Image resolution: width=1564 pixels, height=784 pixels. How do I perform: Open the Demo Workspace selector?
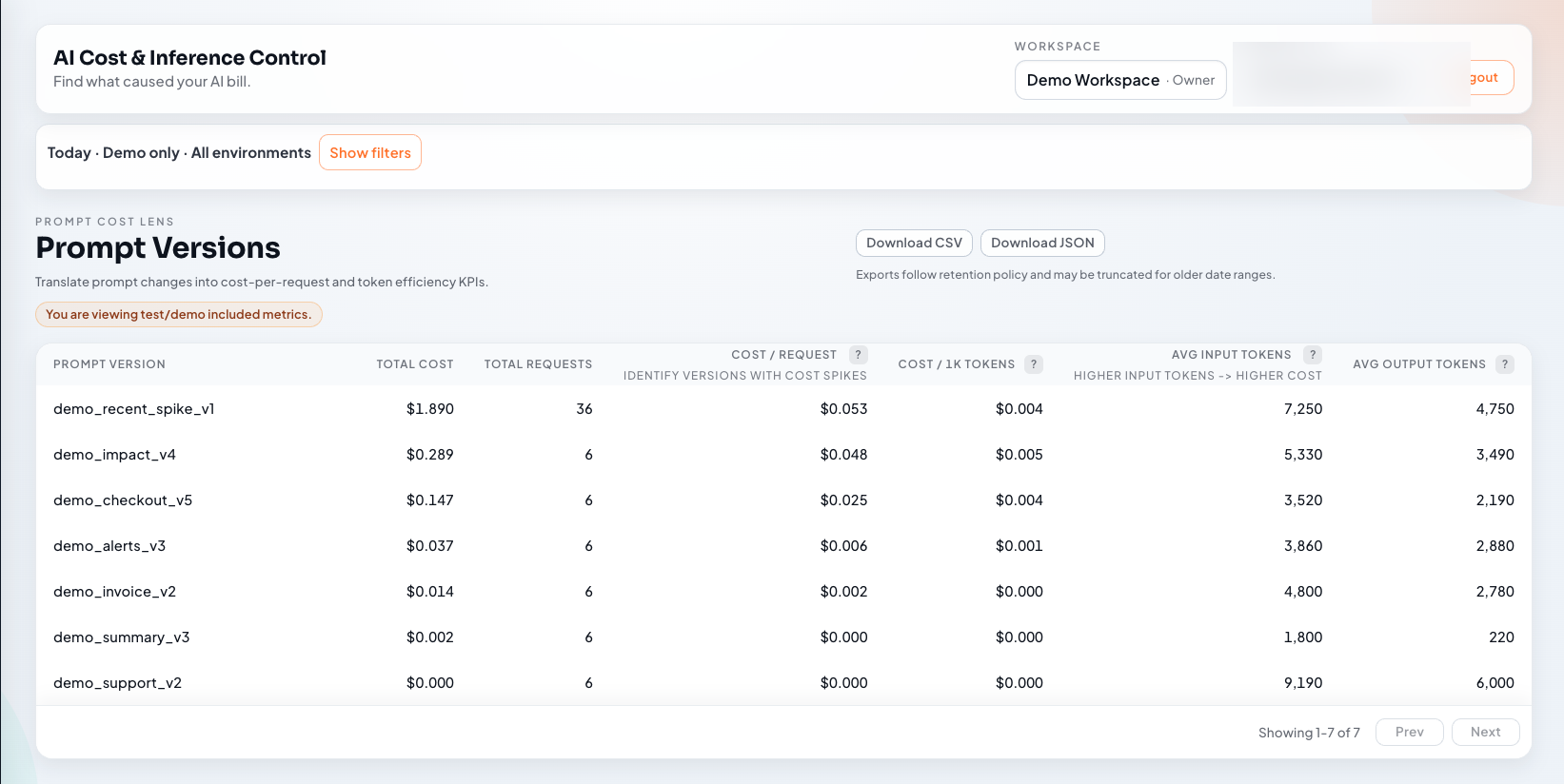pos(1119,80)
